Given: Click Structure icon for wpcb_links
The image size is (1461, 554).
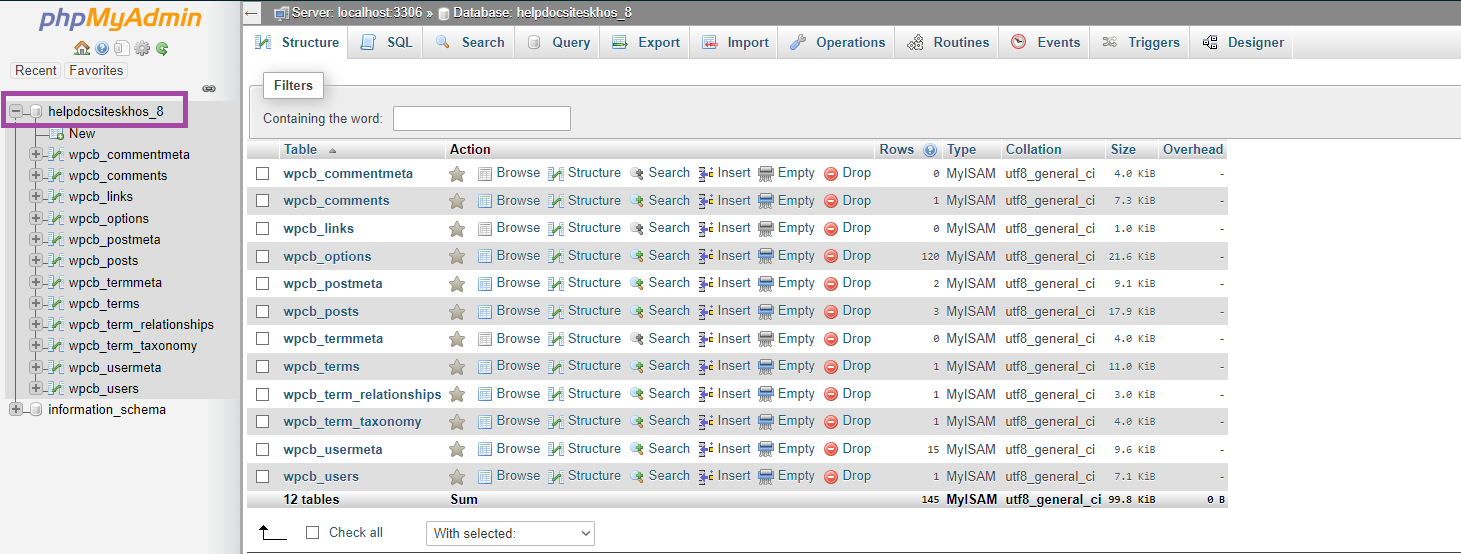Looking at the screenshot, I should tap(556, 228).
